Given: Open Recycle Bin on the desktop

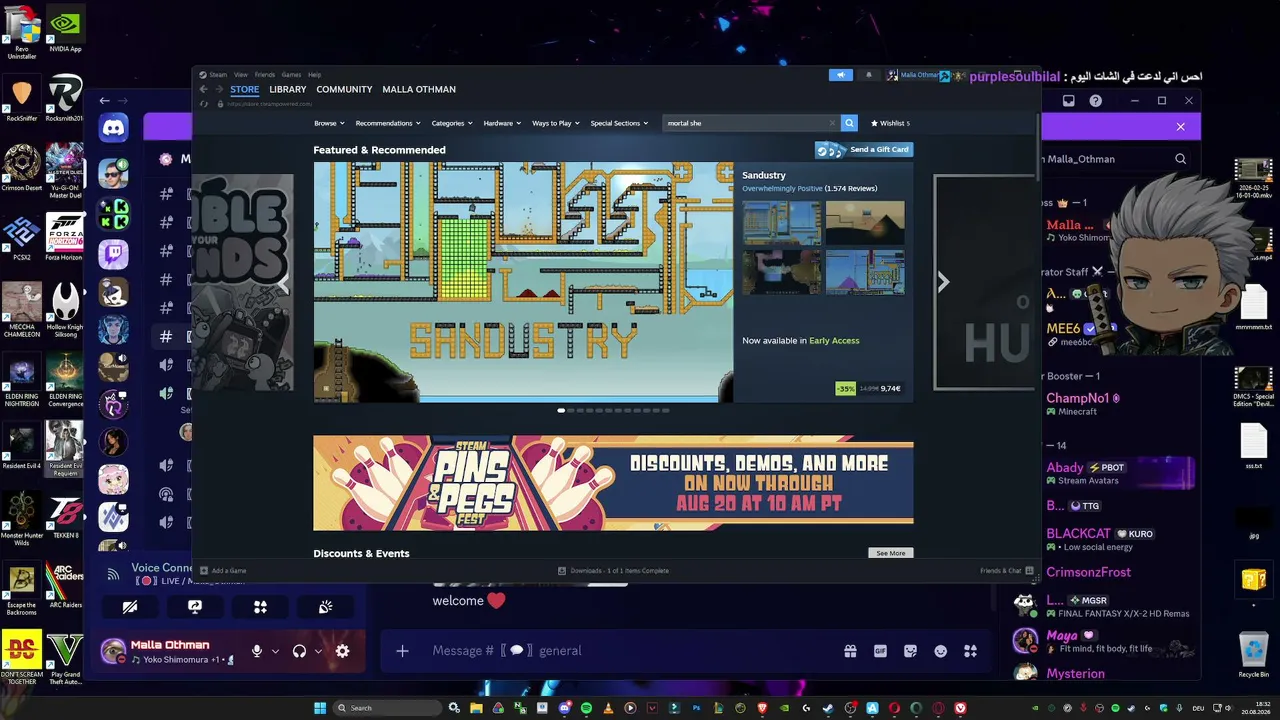Looking at the screenshot, I should (1254, 655).
